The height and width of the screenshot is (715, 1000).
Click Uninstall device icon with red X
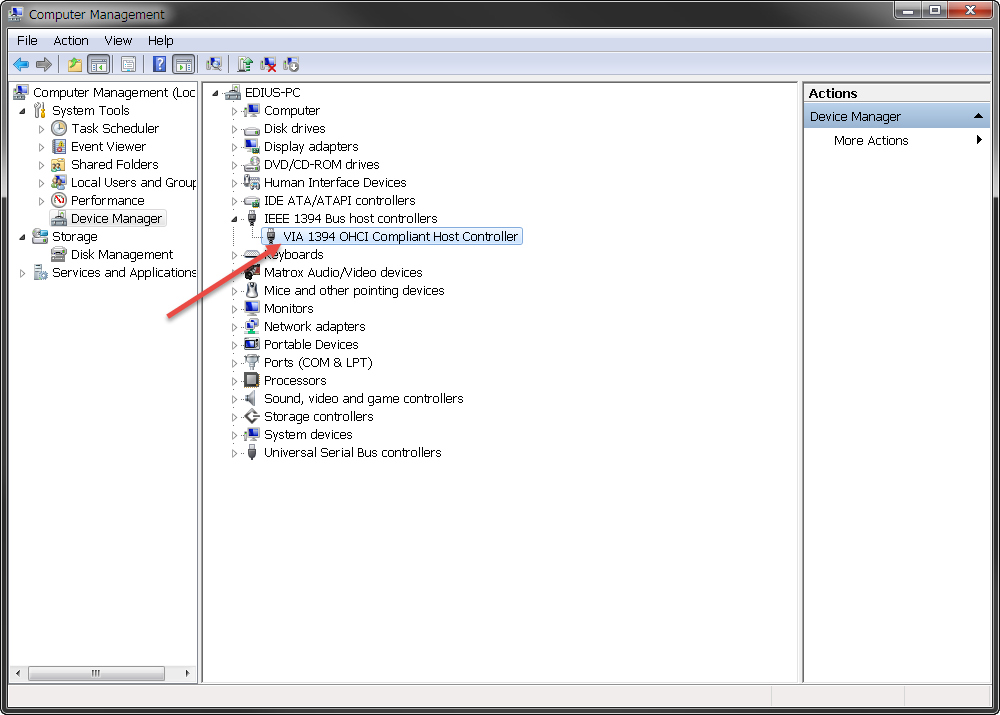268,65
